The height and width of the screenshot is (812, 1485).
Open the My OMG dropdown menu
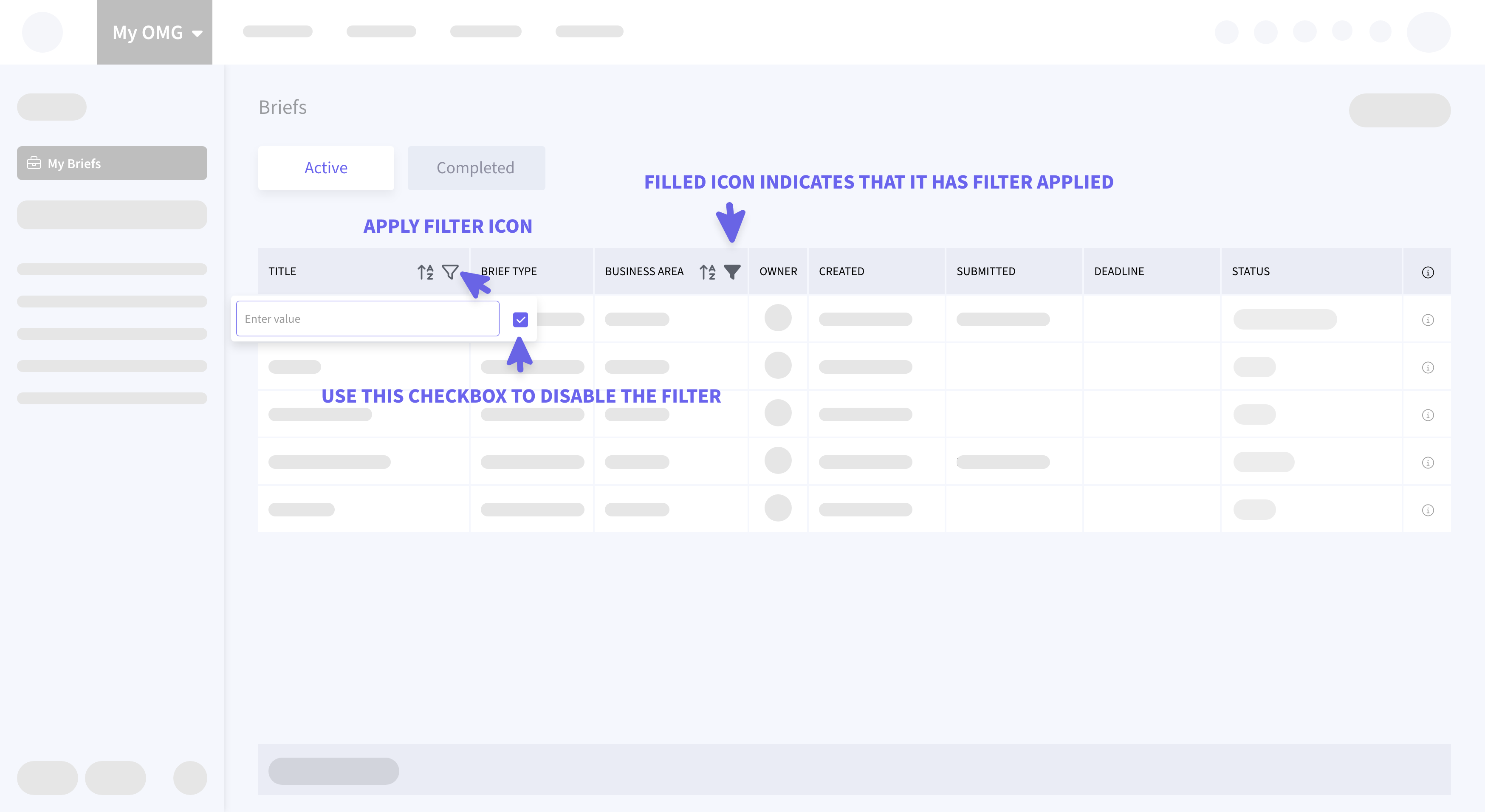click(148, 32)
